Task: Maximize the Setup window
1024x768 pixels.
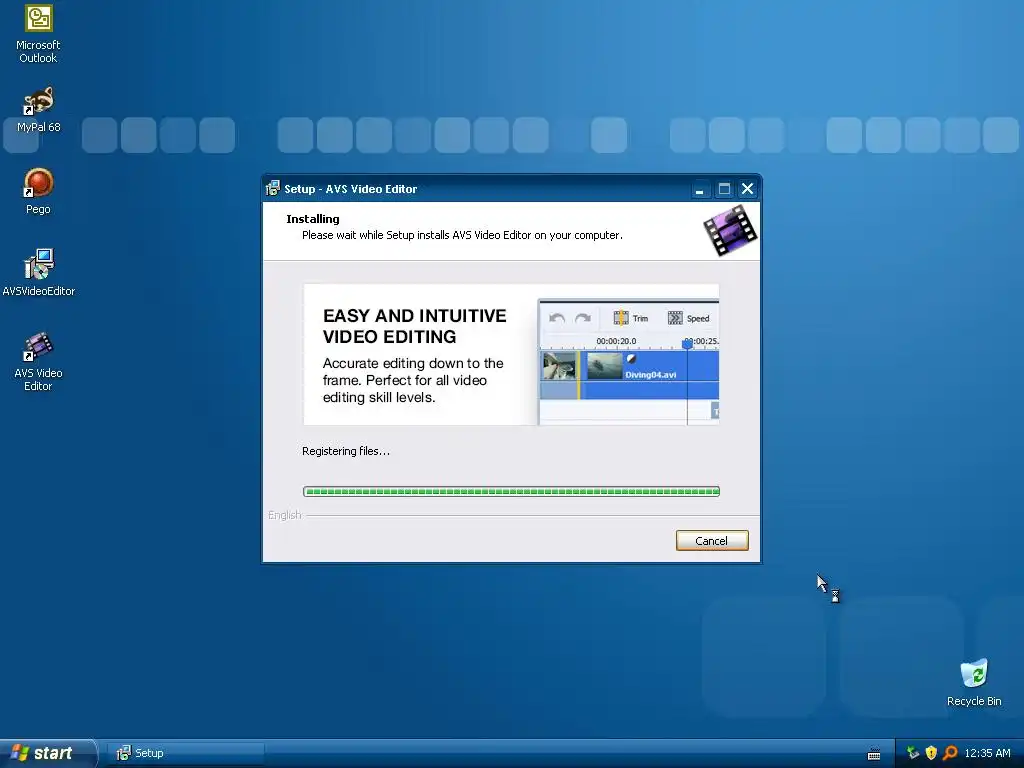Action: point(724,189)
